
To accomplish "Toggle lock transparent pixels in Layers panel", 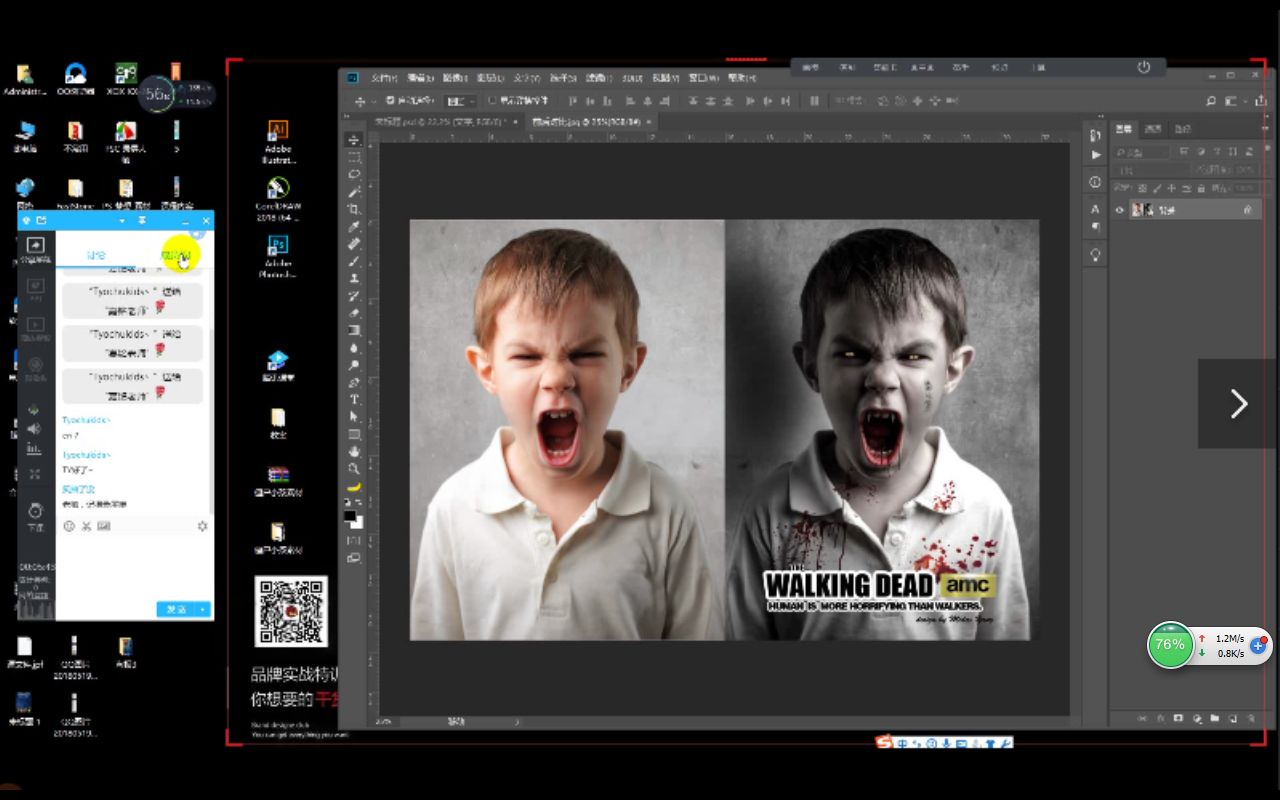I will 1143,188.
